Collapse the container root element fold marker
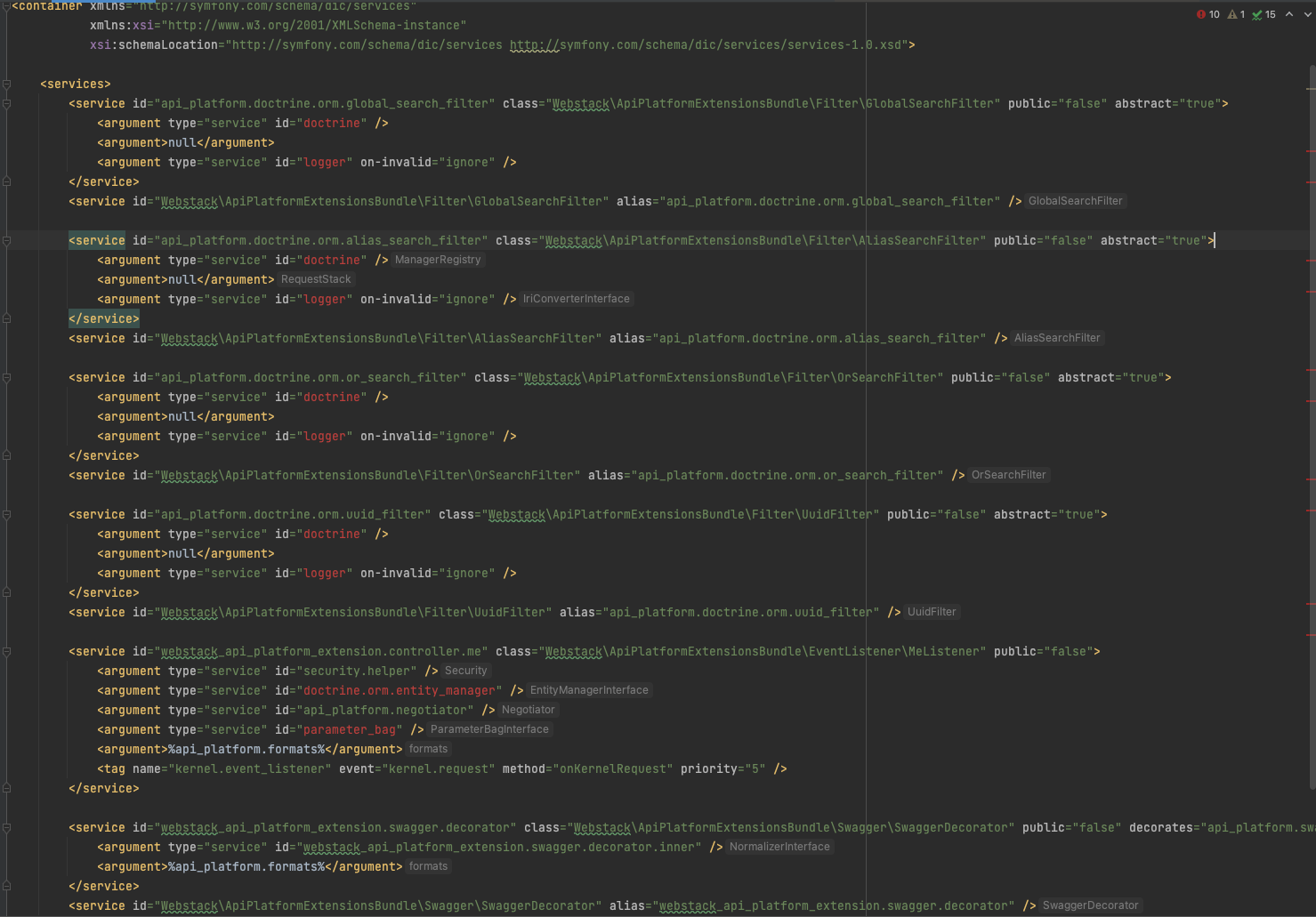1316x917 pixels. click(x=6, y=6)
